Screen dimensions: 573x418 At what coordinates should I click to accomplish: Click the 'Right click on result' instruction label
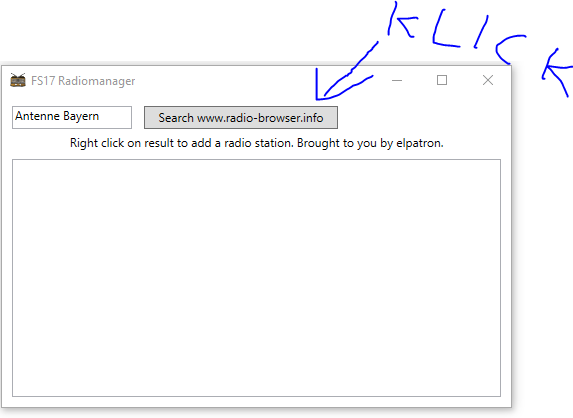[x=257, y=143]
